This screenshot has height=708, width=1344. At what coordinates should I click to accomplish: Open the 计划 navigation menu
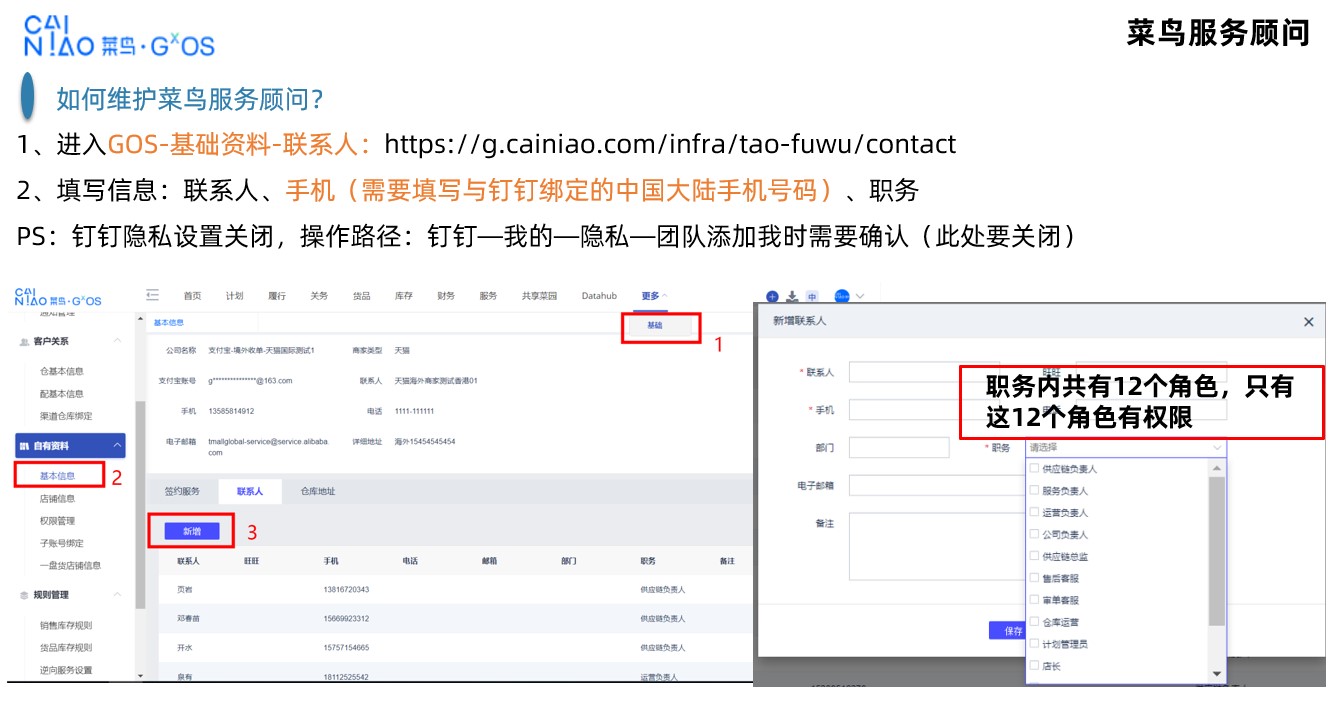[x=234, y=296]
